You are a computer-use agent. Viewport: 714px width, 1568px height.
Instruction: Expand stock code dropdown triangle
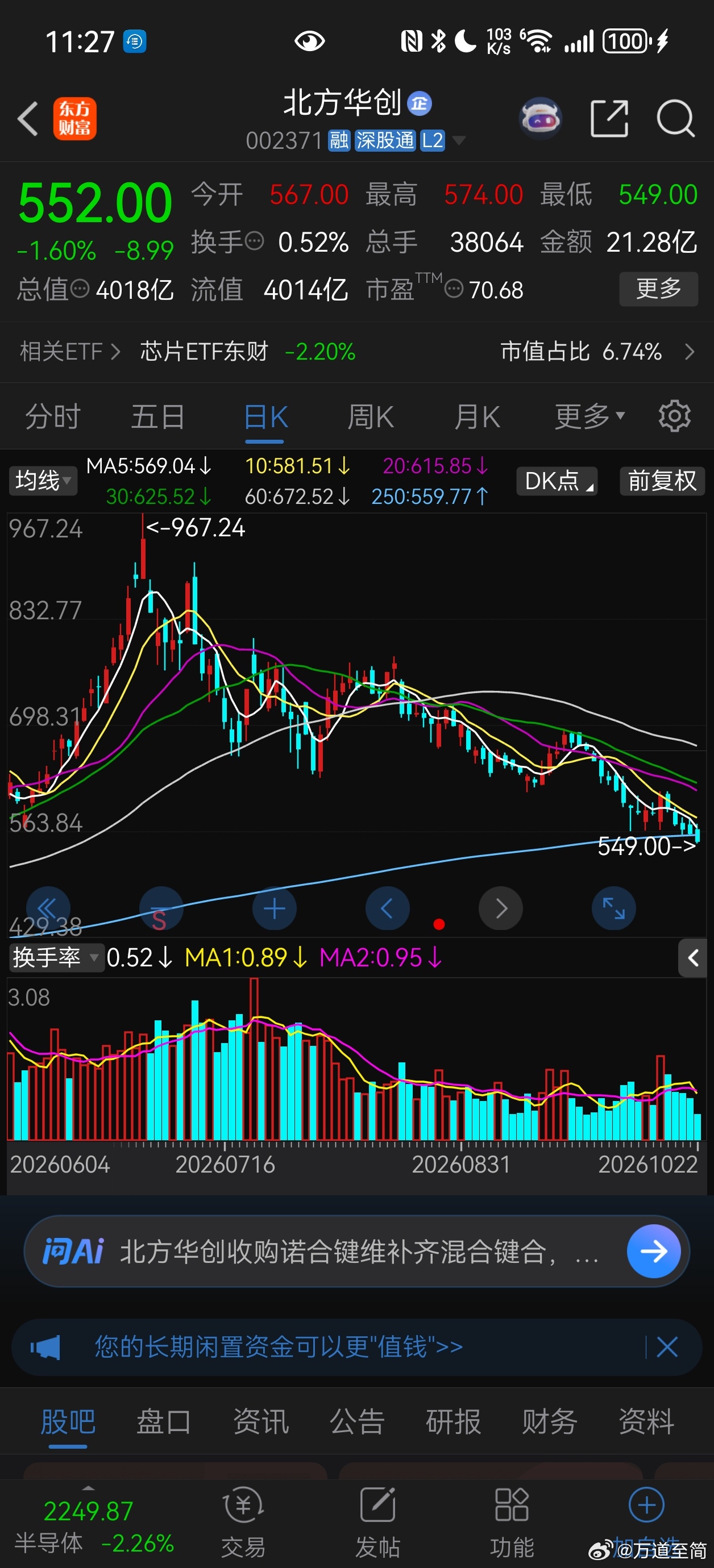click(459, 141)
